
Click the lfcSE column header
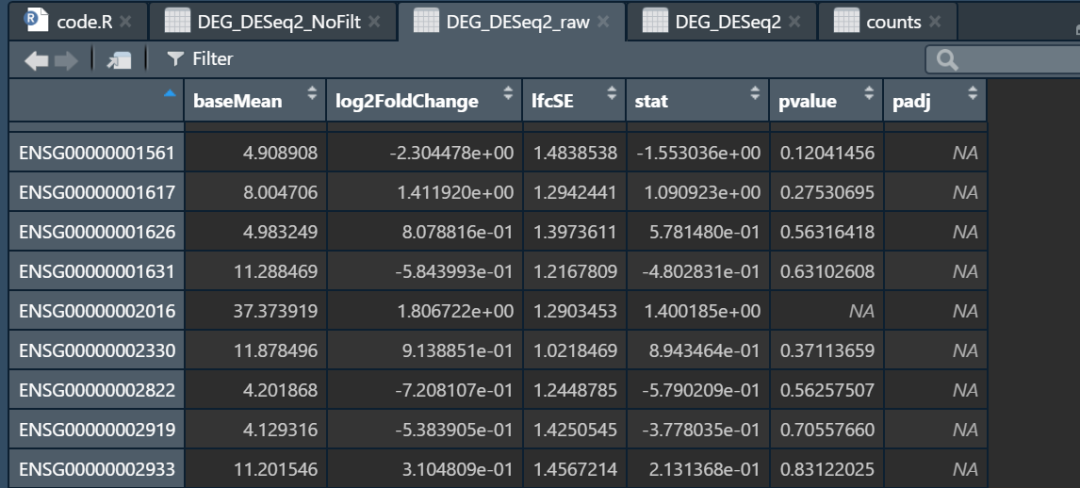(x=574, y=100)
